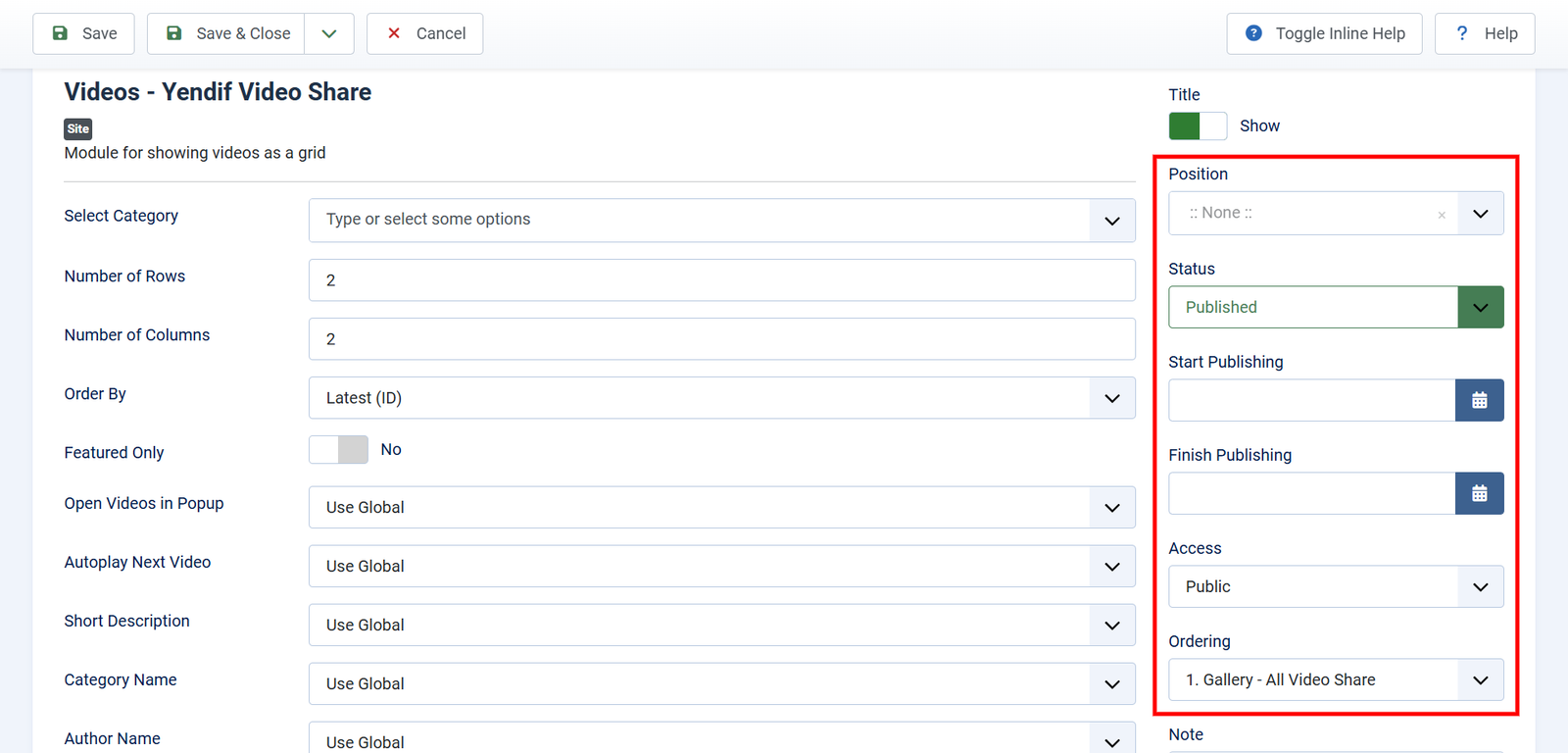Open the Finish Publishing calendar picker
Screen dimensions: 1568x753
click(x=1480, y=493)
